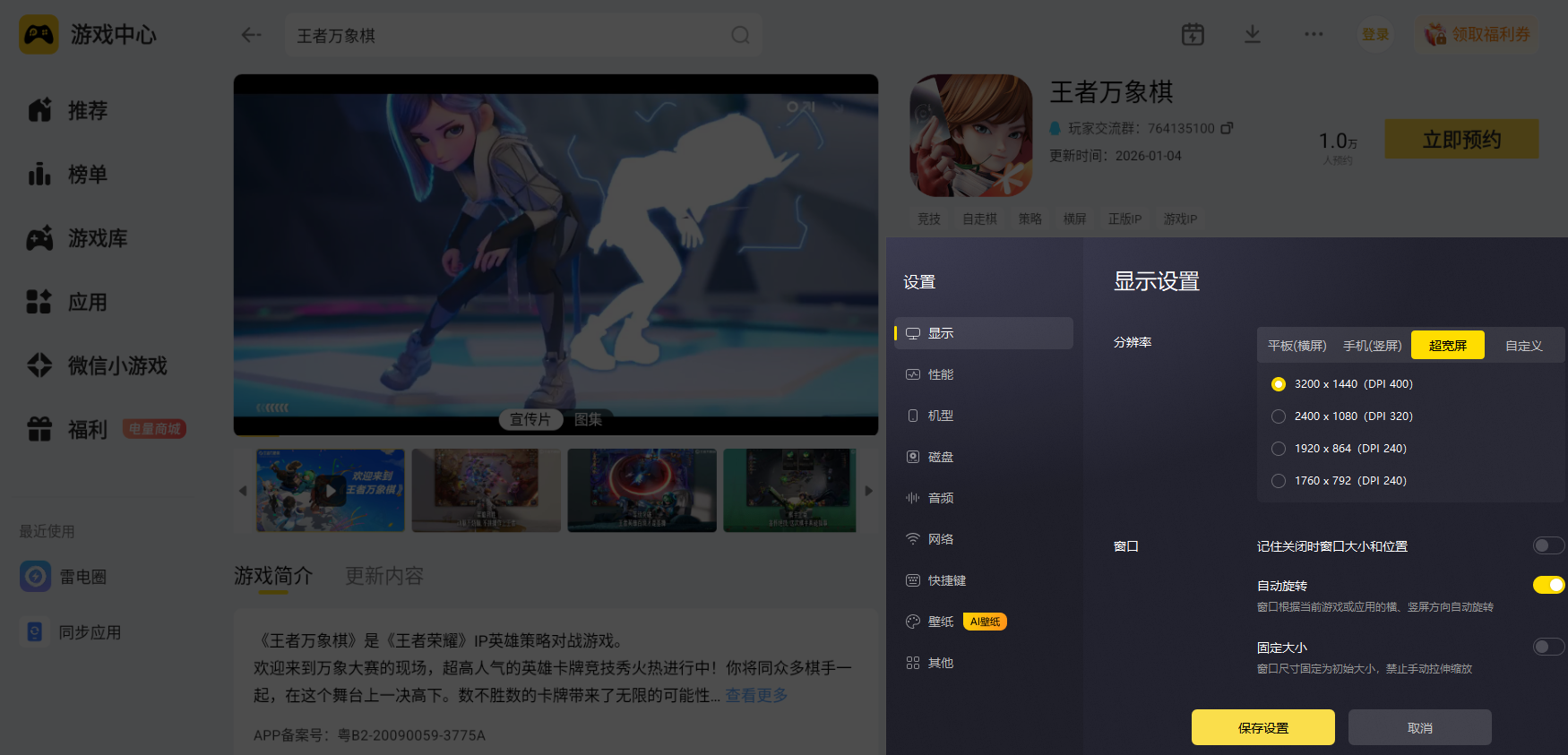This screenshot has width=1568, height=755.
Task: Open the second screenshot thumbnail
Action: [x=487, y=490]
